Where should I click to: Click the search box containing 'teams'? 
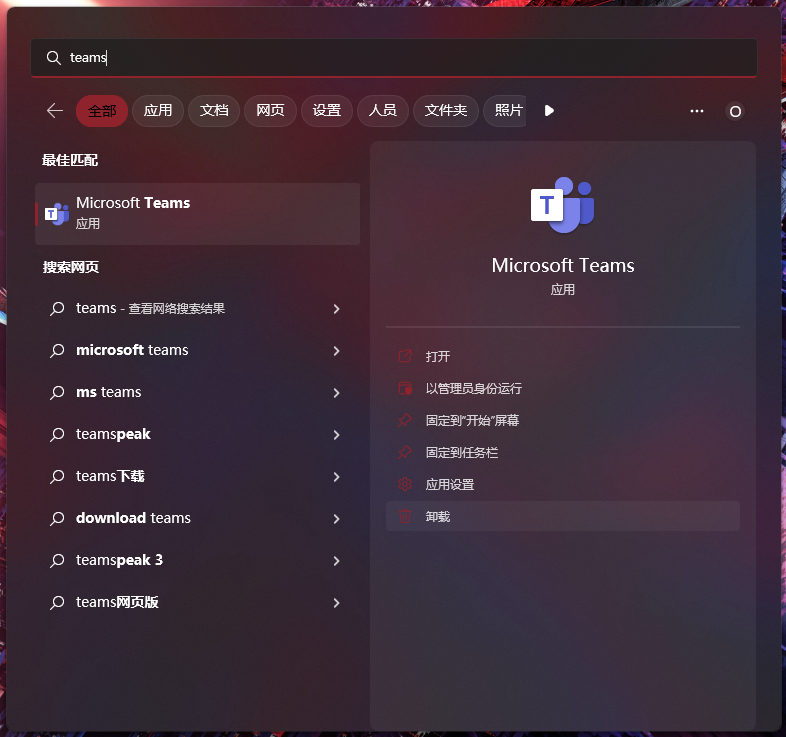[x=394, y=58]
